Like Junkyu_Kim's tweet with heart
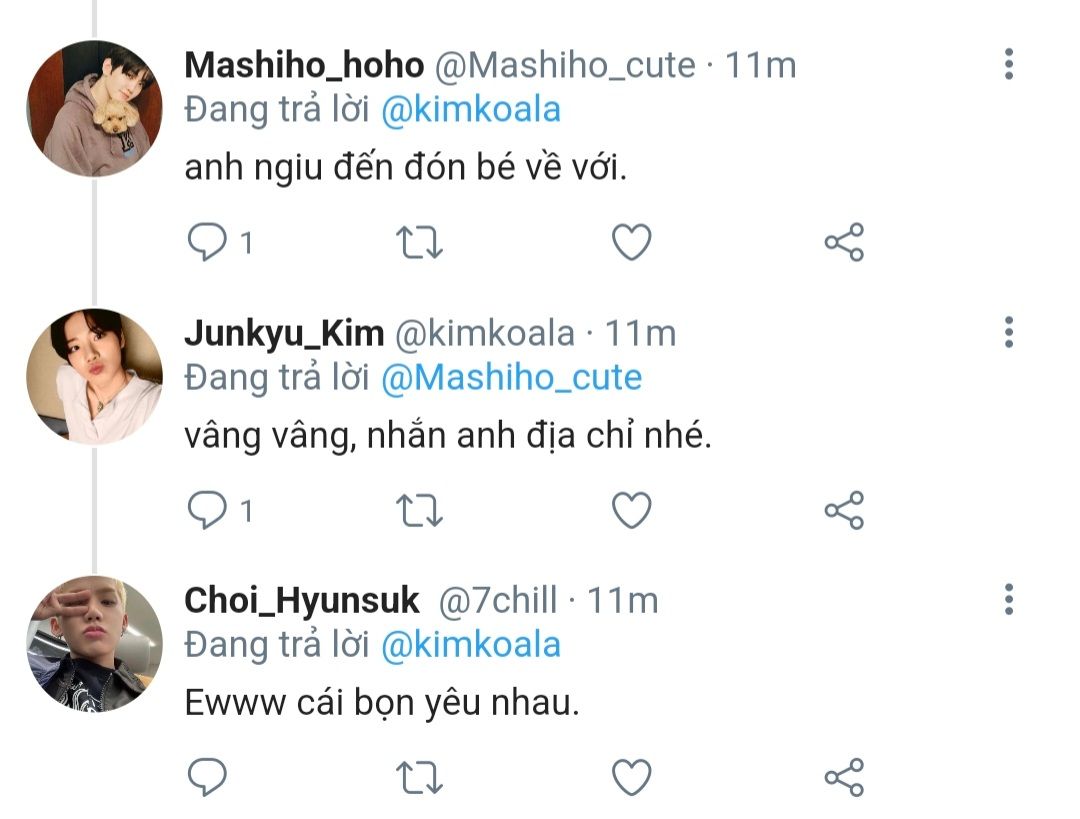 click(632, 510)
